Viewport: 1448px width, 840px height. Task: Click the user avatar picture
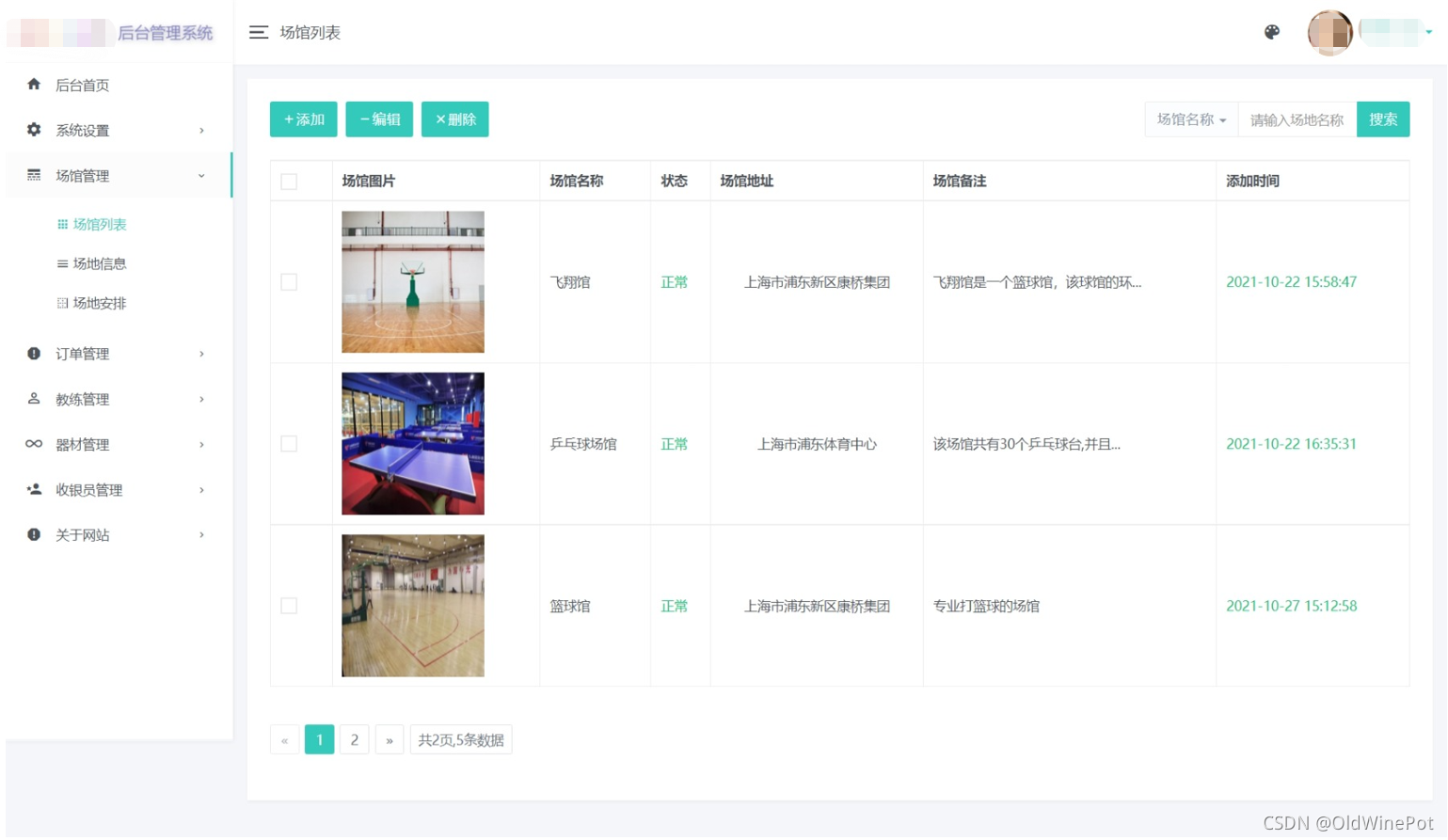coord(1330,33)
